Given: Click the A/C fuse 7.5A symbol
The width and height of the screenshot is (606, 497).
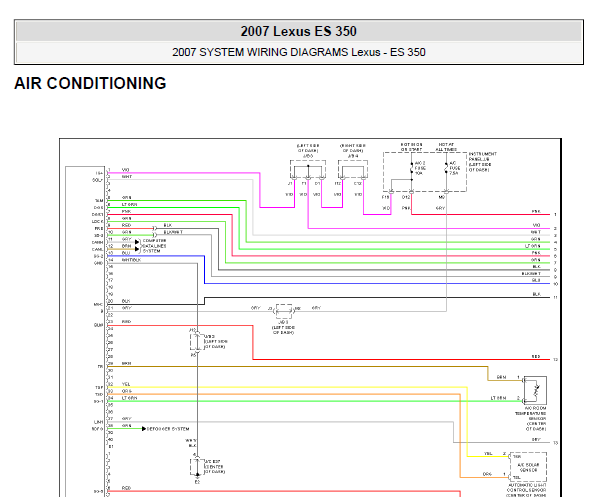Looking at the screenshot, I should tap(446, 168).
